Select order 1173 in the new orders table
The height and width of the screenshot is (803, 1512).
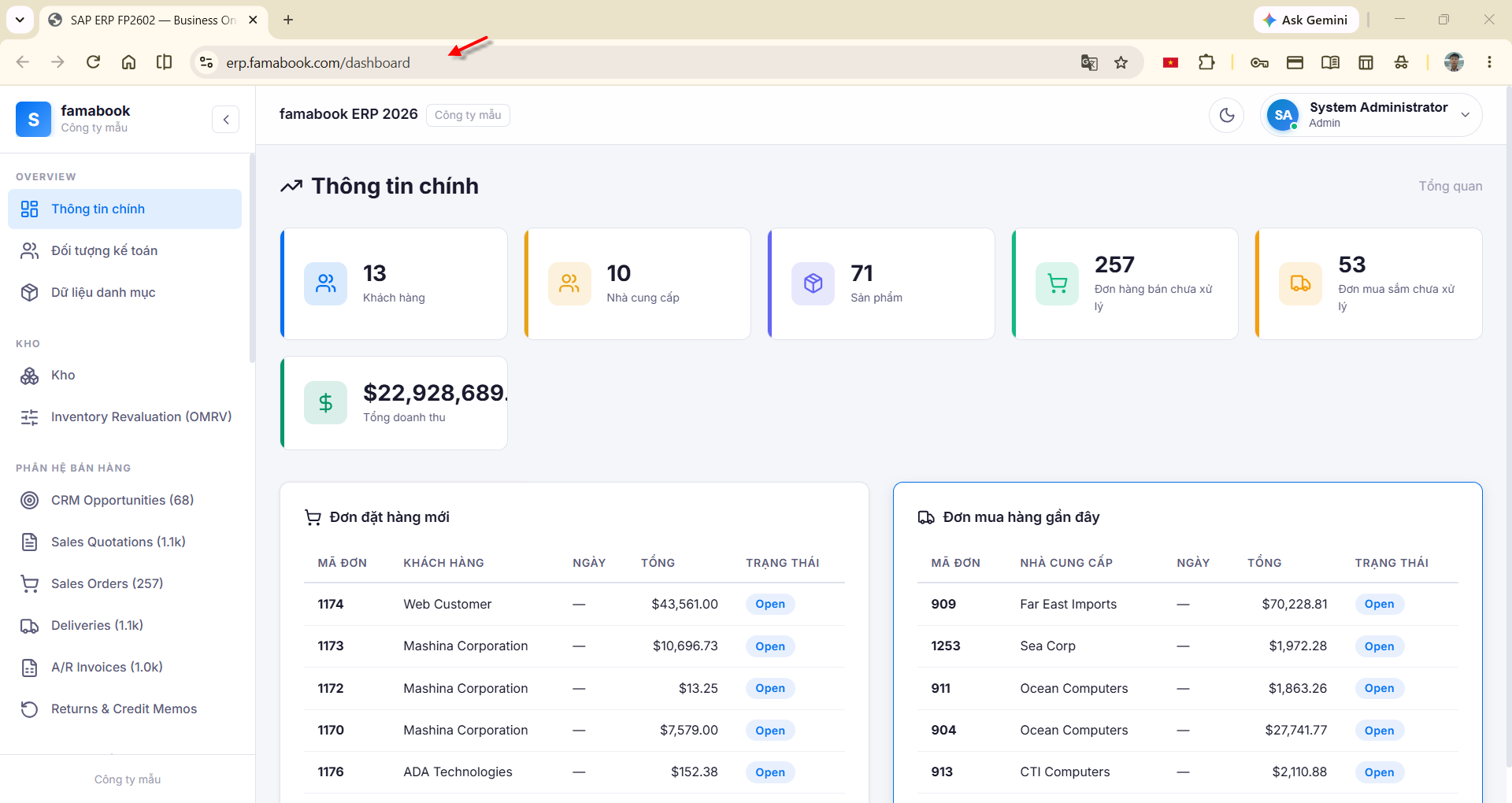pyautogui.click(x=574, y=646)
